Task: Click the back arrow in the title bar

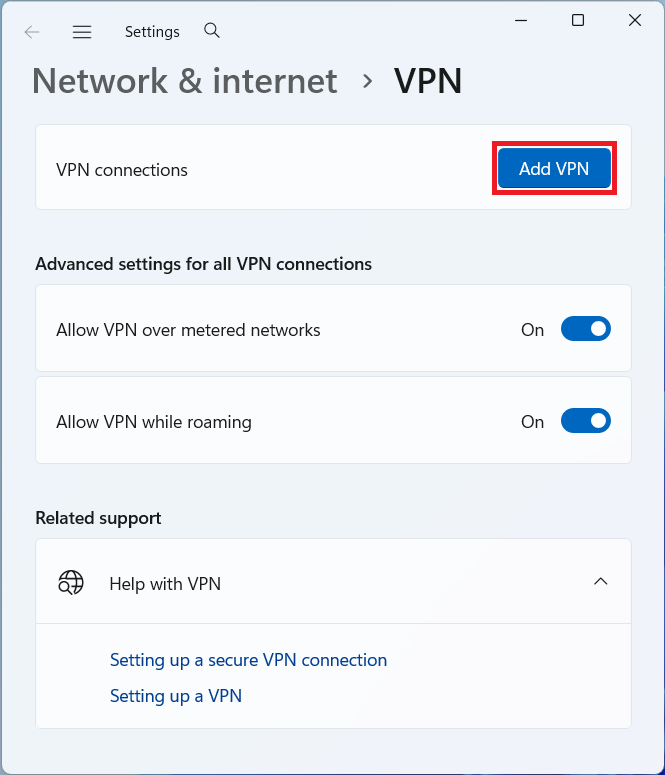Action: point(32,32)
